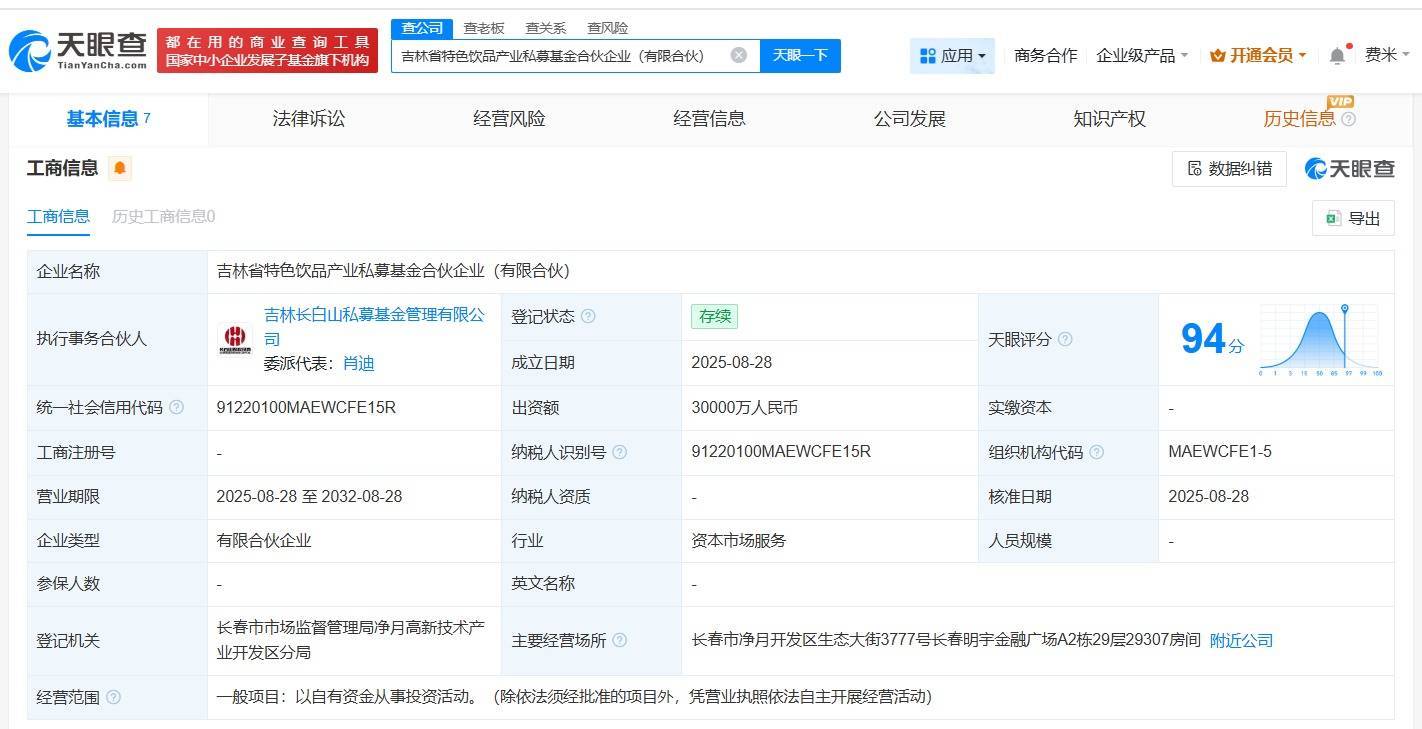
Task: Click the 商务合作 link
Action: click(x=1045, y=56)
